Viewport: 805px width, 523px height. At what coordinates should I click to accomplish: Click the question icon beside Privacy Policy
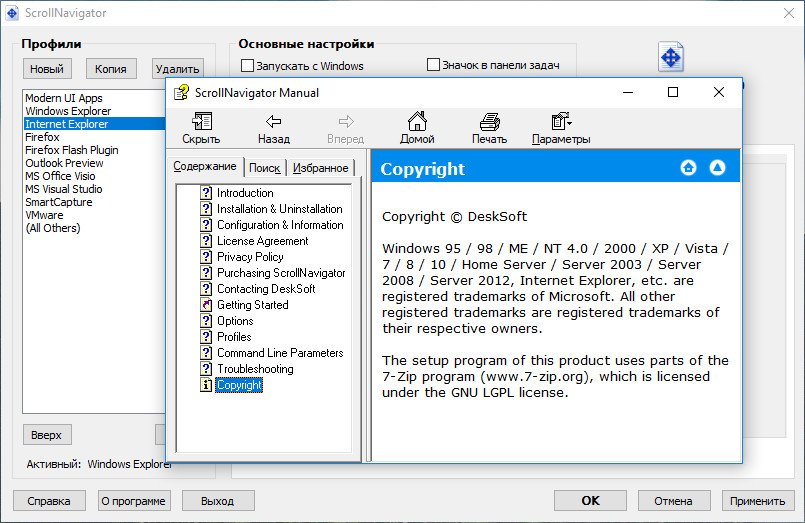point(206,257)
